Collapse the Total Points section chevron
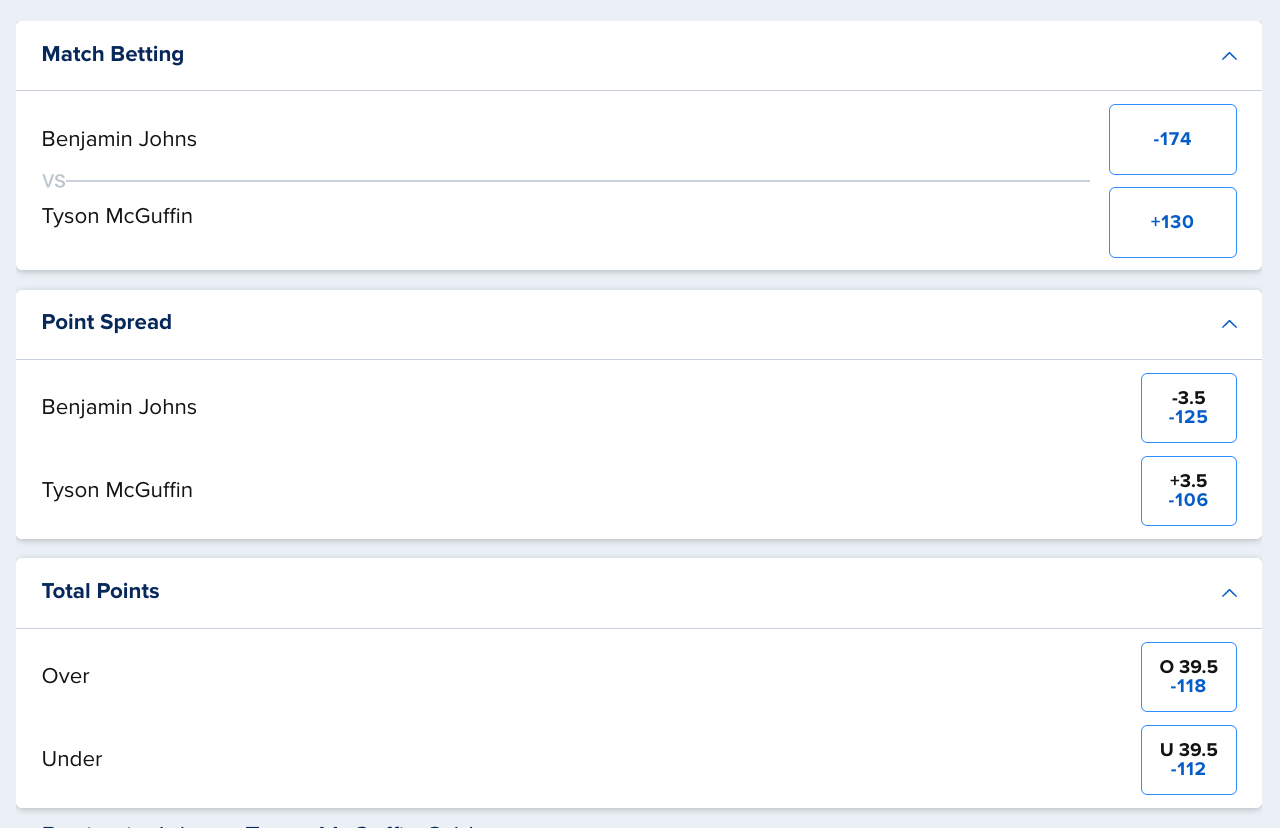The image size is (1280, 828). coord(1229,593)
